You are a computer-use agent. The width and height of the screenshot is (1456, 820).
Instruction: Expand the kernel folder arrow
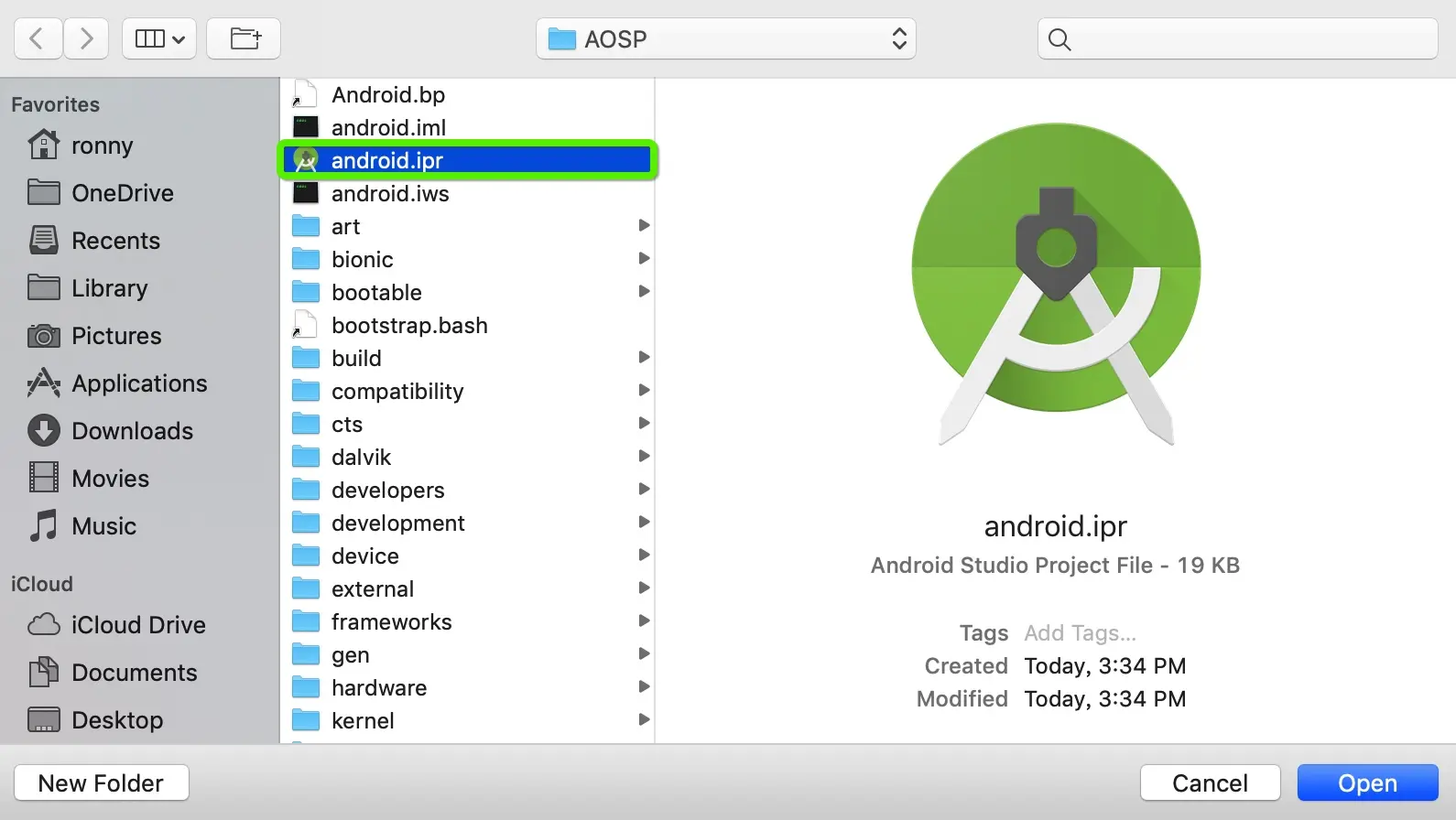click(644, 719)
